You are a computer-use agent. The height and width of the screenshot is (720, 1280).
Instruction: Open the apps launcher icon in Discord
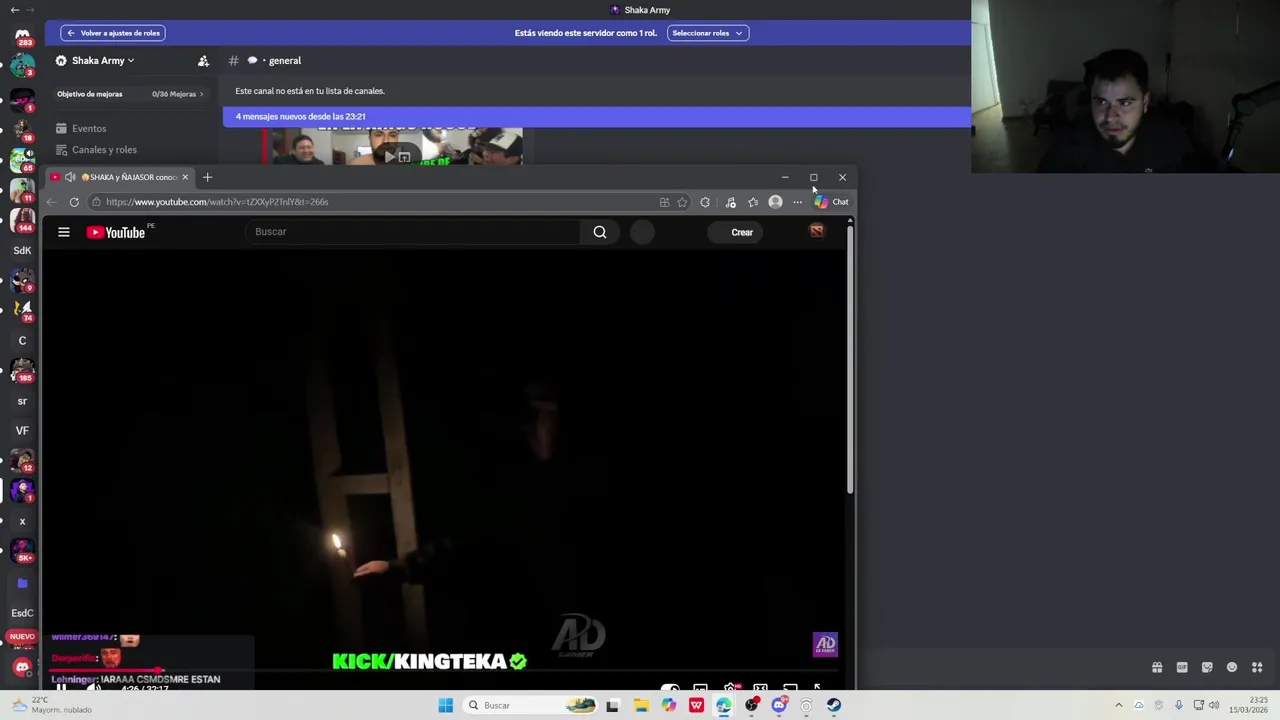click(x=1257, y=667)
